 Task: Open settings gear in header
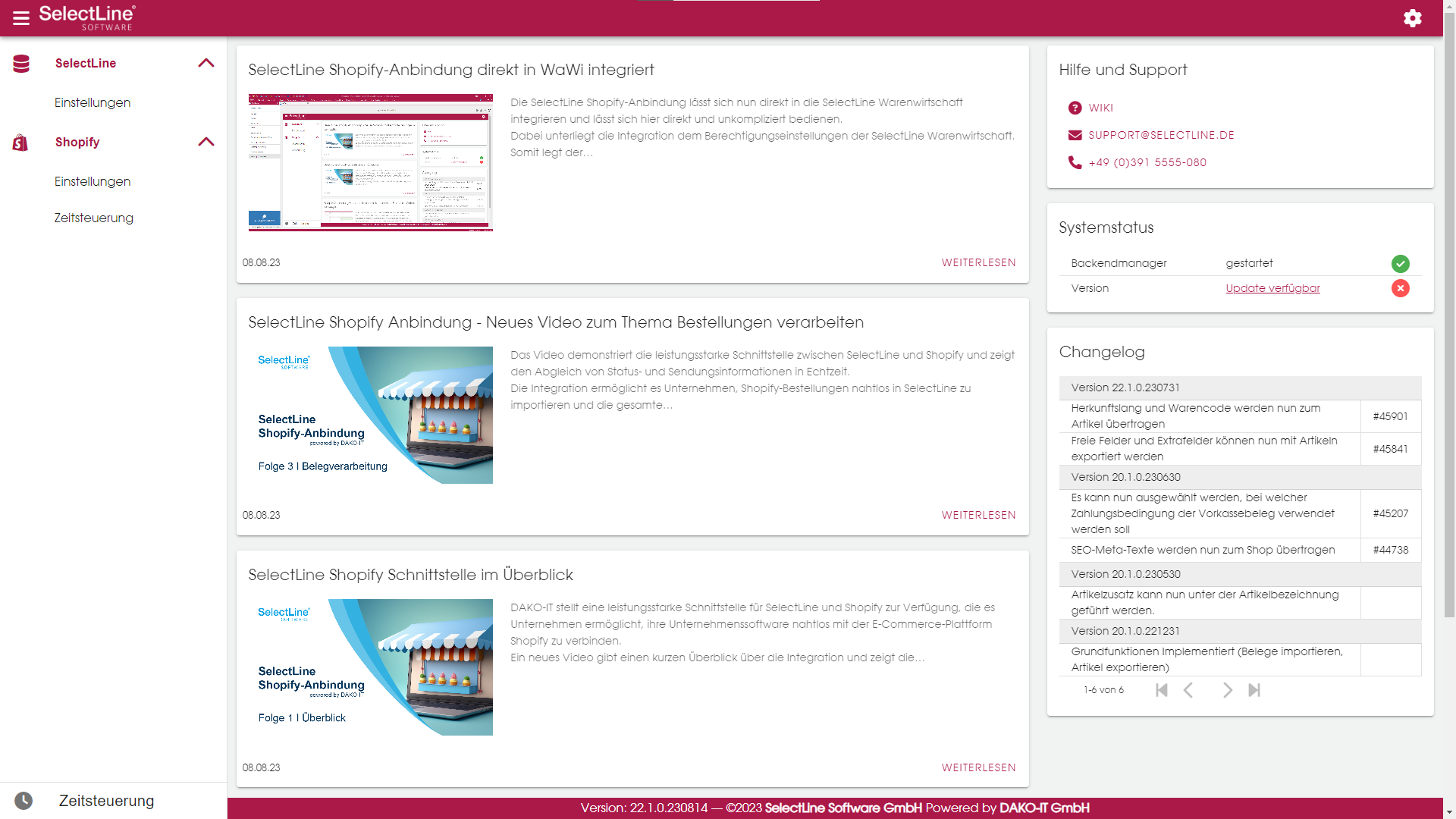(1412, 18)
